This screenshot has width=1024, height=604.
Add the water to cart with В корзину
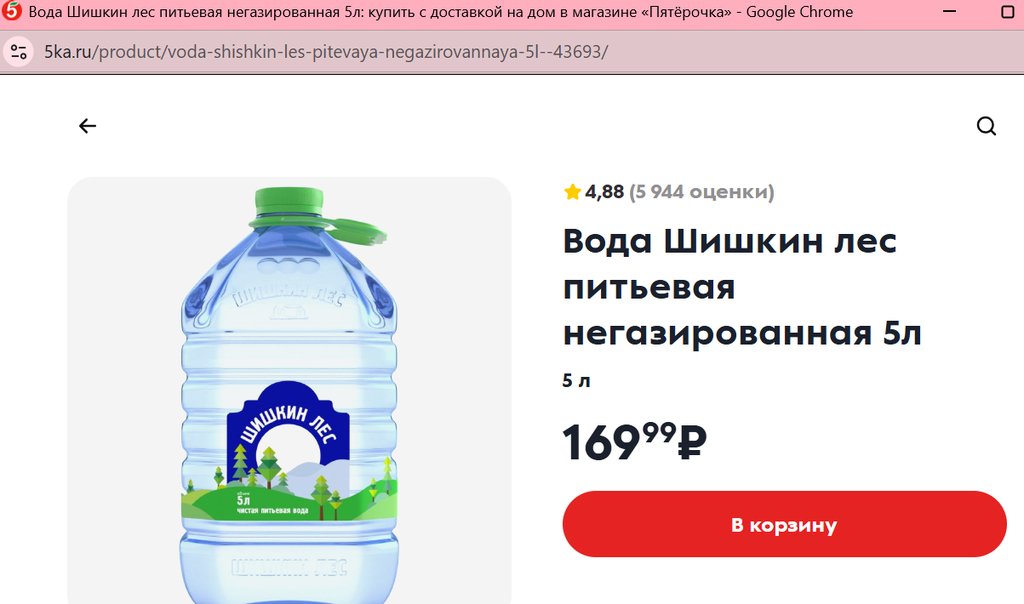tap(784, 524)
